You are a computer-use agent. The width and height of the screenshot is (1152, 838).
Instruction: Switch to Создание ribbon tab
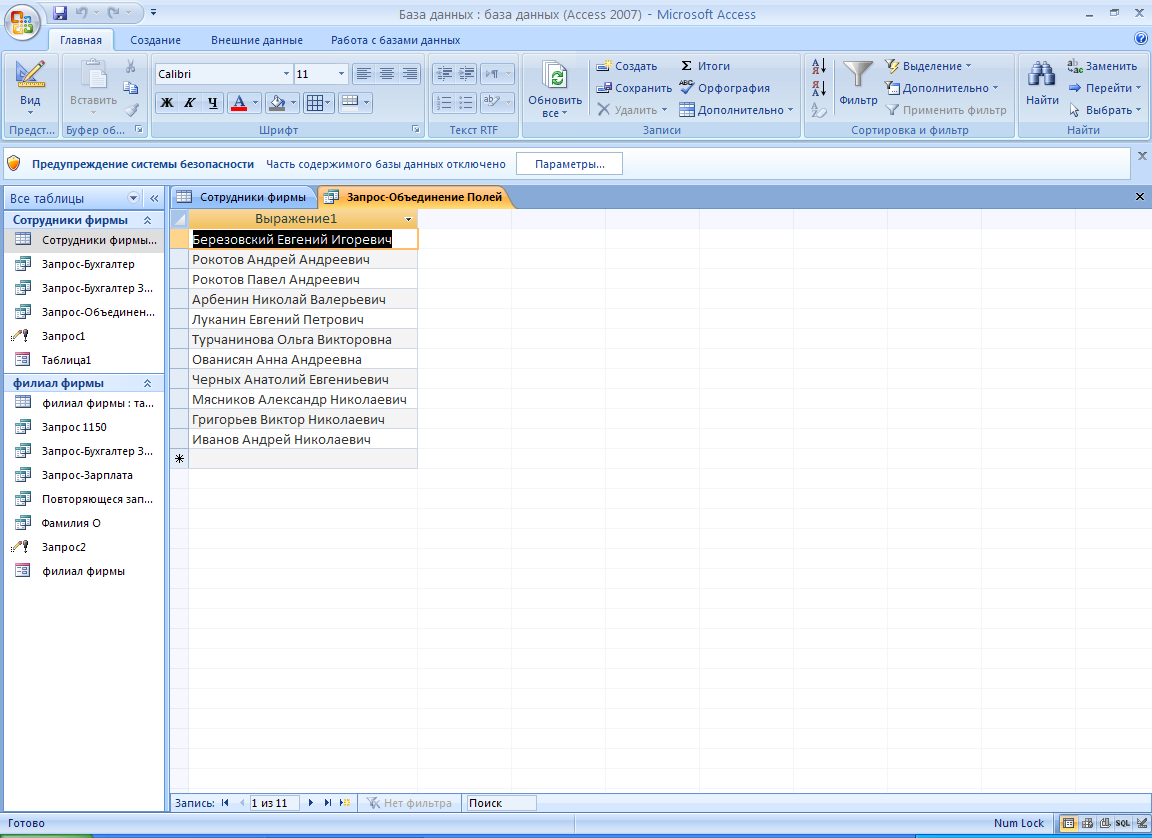156,40
